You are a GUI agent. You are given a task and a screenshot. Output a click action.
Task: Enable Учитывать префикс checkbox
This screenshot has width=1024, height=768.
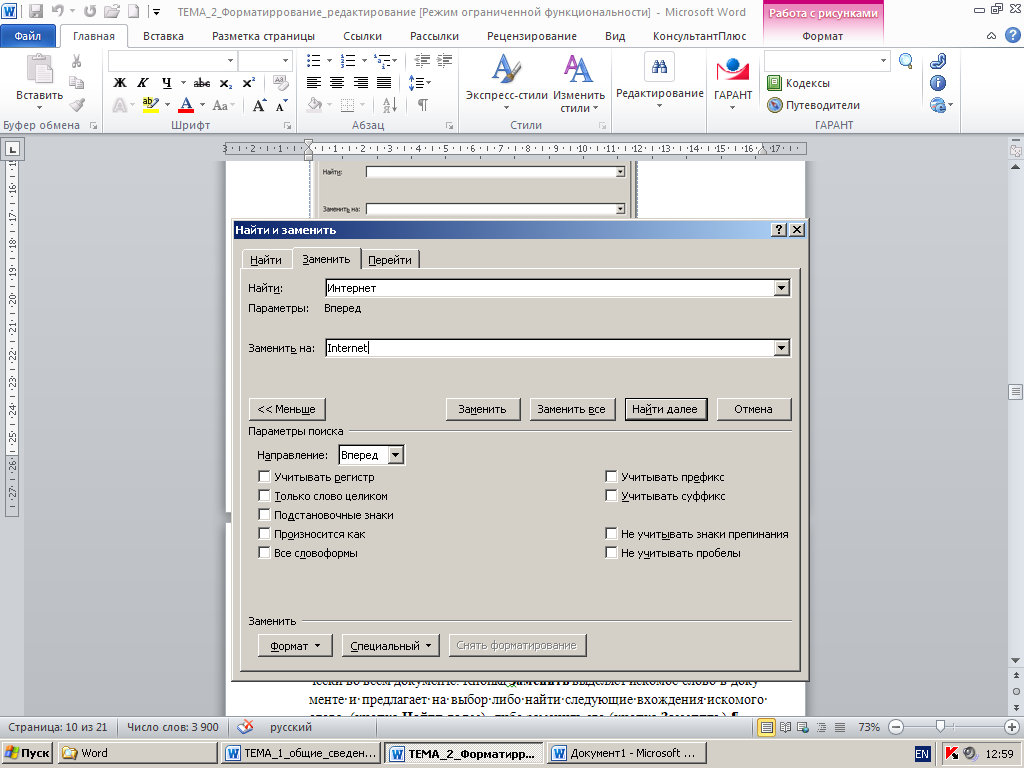[x=611, y=477]
